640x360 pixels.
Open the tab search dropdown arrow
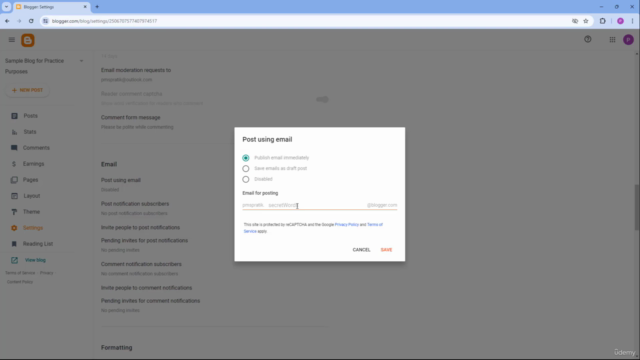(6, 7)
